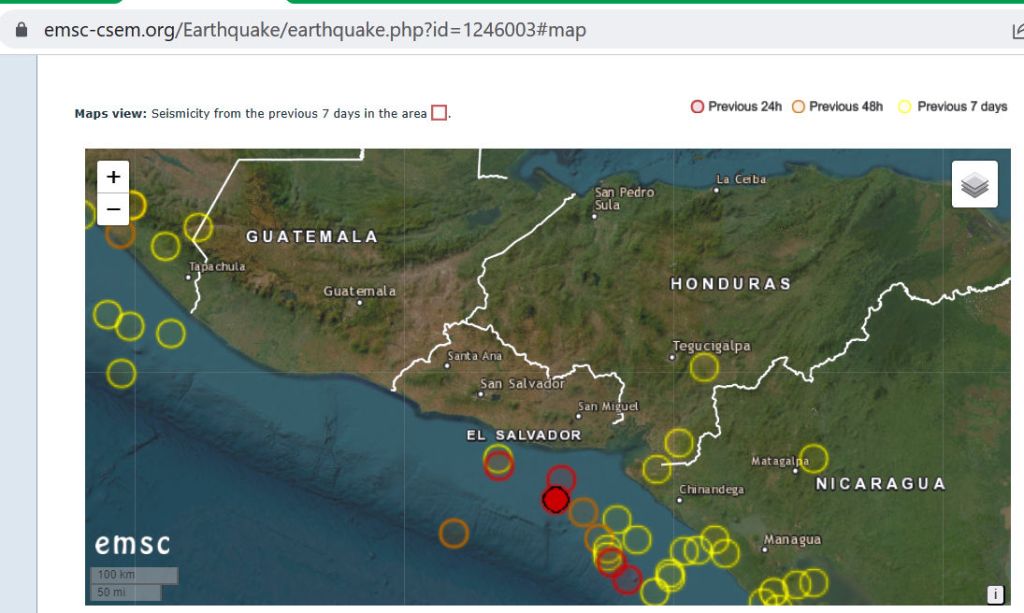Screen dimensions: 1024x613
Task: Click the Previous 7 days yellow legend circle
Action: pyautogui.click(x=905, y=107)
